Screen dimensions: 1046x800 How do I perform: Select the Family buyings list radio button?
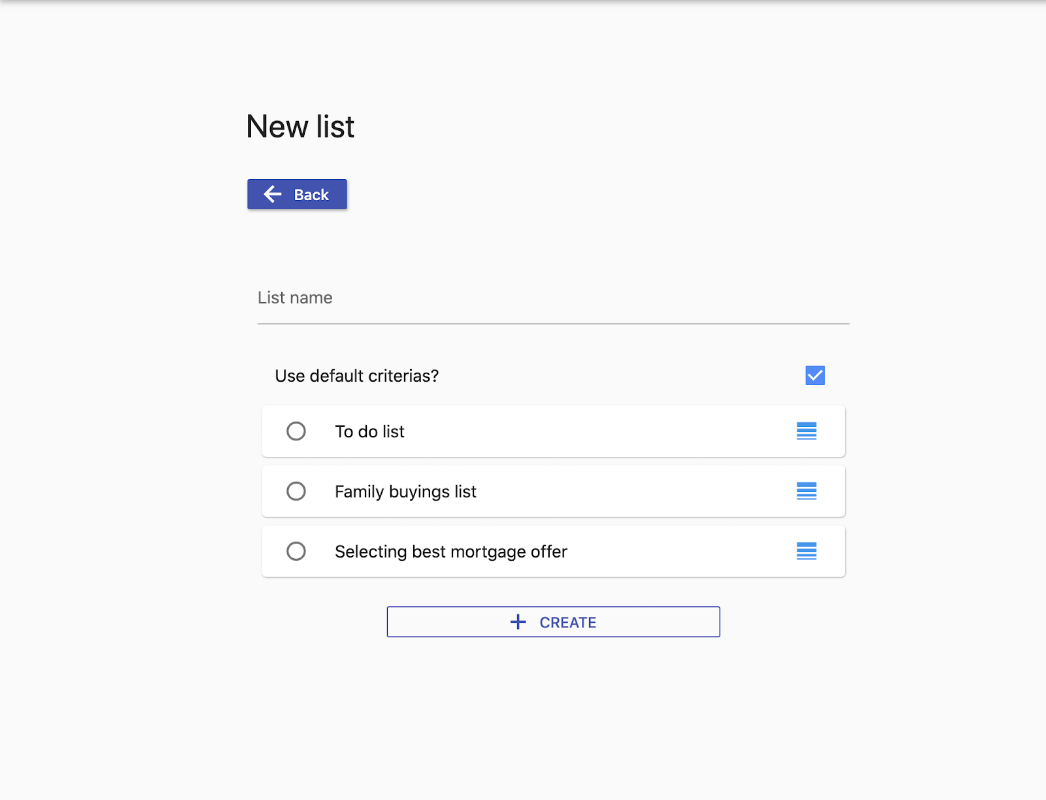point(296,491)
